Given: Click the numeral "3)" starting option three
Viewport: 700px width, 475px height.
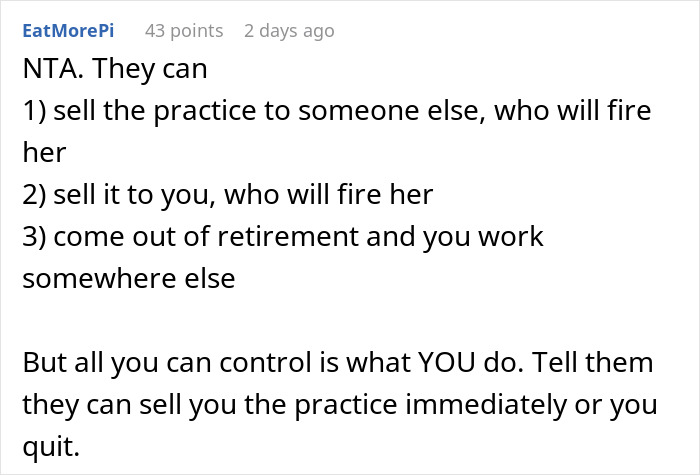Looking at the screenshot, I should point(35,236).
